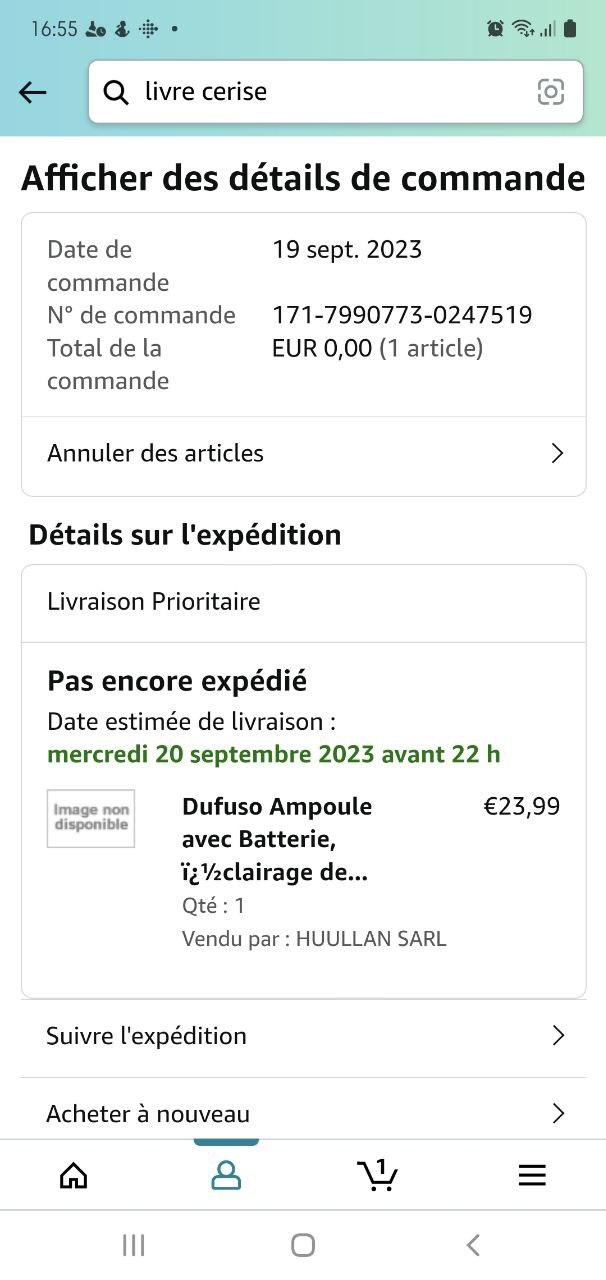Screen dimensions: 606x1280
Task: Open account profile icon in bottom bar
Action: [x=226, y=1175]
